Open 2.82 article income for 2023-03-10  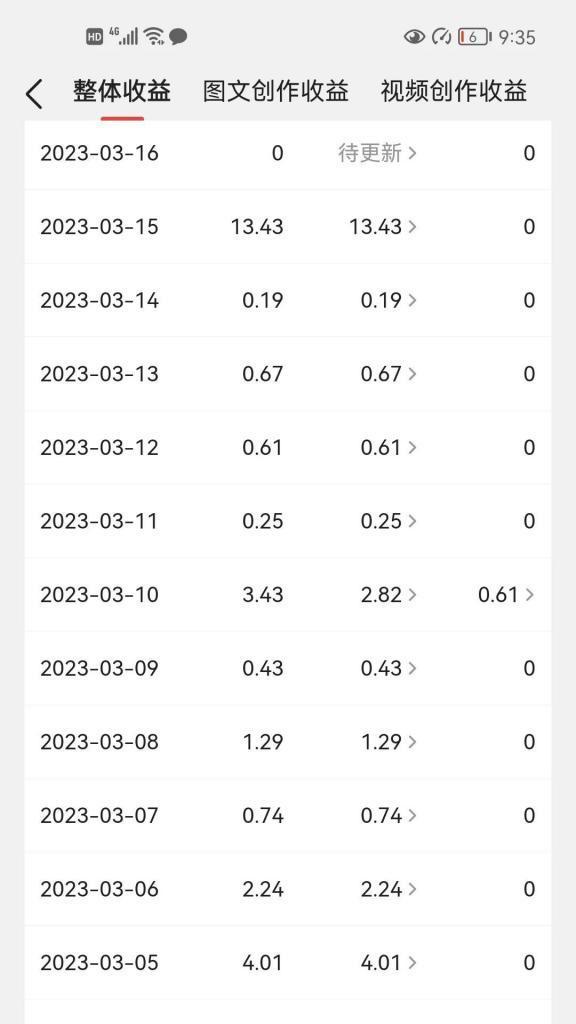(x=389, y=594)
